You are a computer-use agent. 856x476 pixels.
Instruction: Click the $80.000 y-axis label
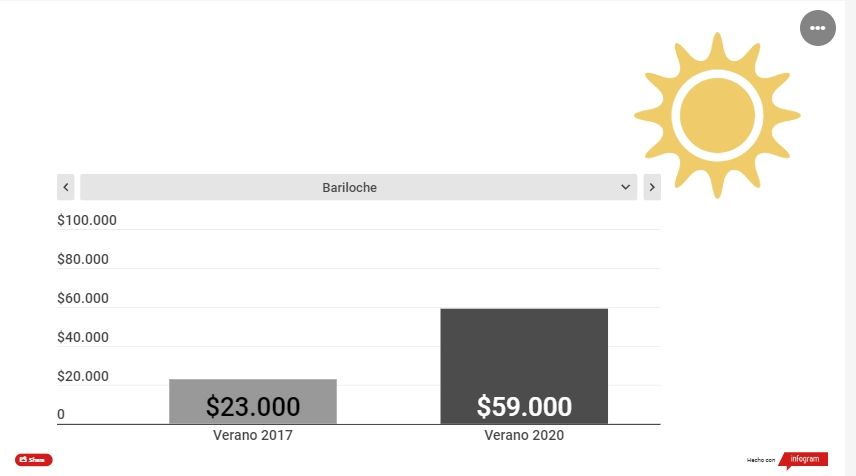coord(83,259)
